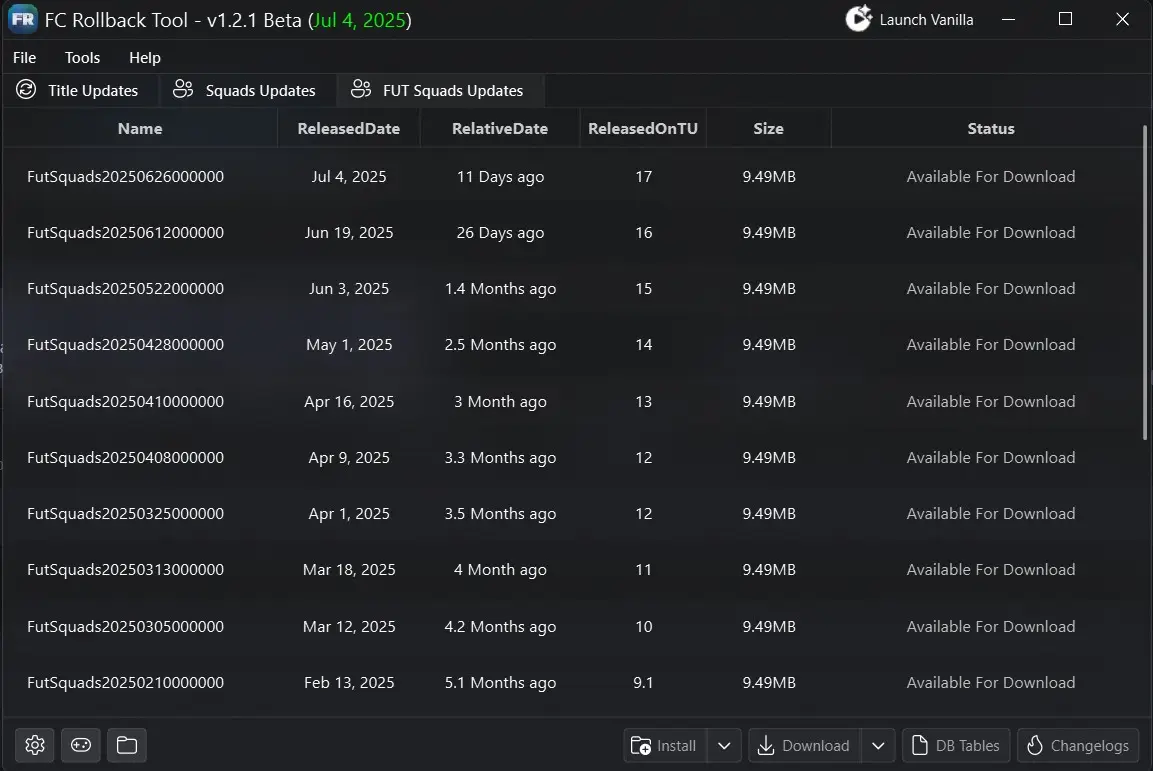The width and height of the screenshot is (1153, 771).
Task: Click the Feb 13, 2025 date cell
Action: tap(349, 683)
